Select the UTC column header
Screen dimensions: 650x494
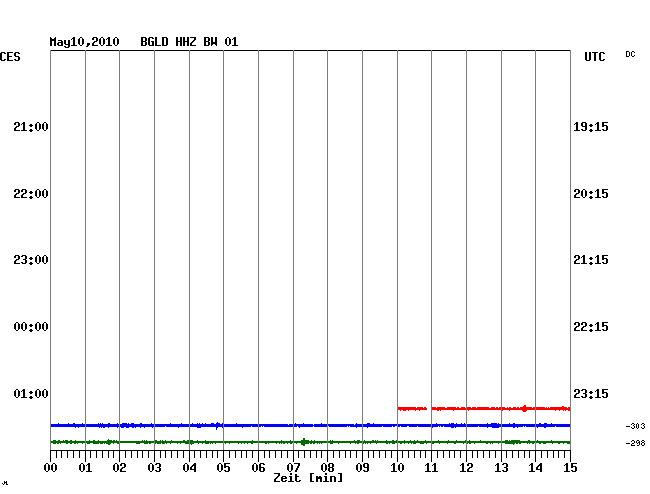click(x=595, y=58)
